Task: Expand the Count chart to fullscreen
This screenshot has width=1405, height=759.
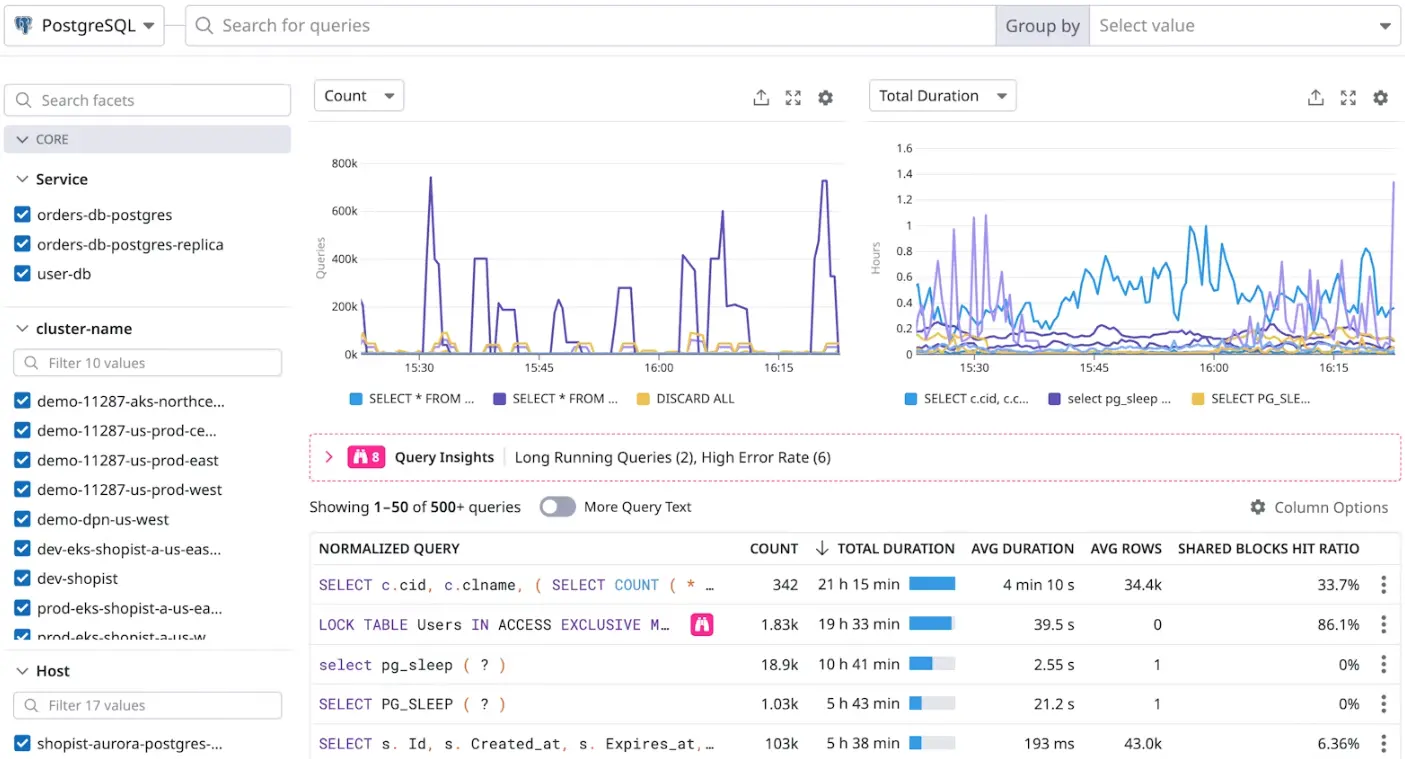Action: point(793,97)
